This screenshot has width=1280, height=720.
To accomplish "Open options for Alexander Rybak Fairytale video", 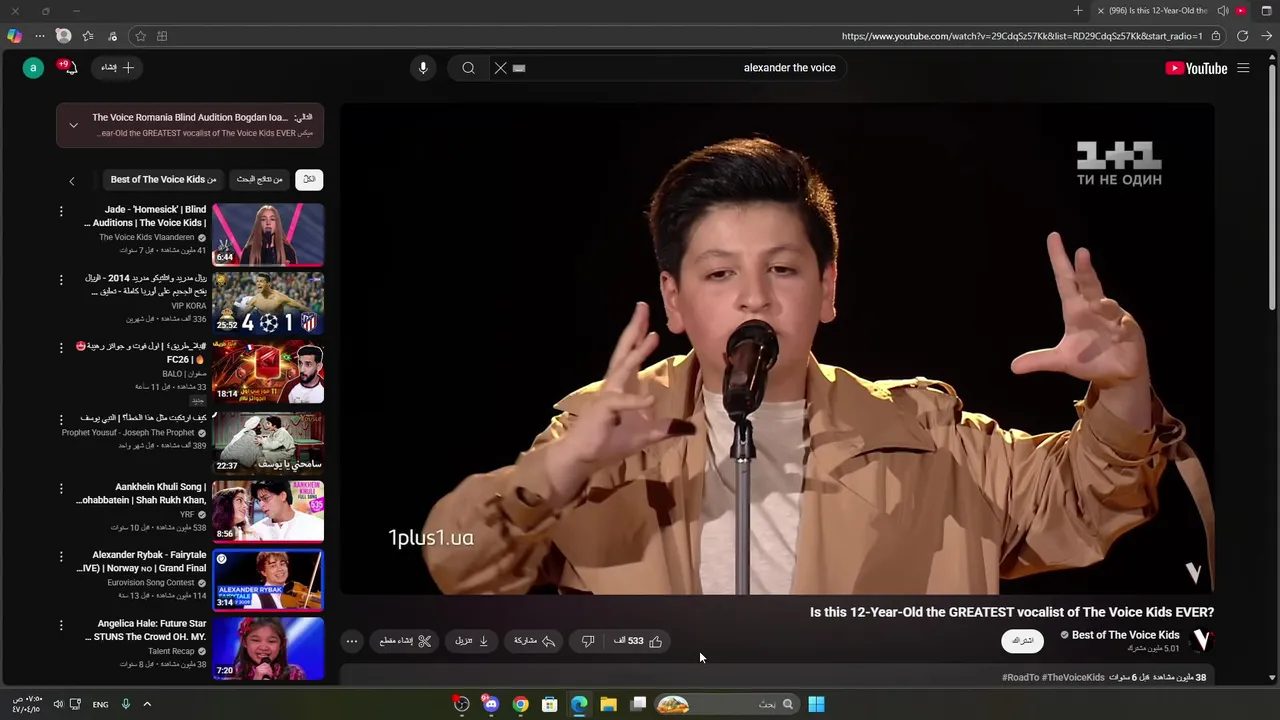I will [x=61, y=556].
